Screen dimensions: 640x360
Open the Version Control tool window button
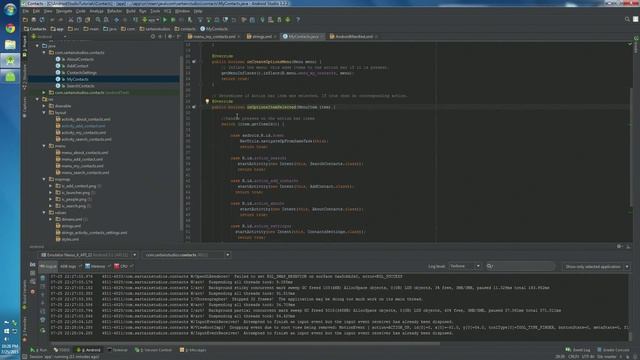pos(153,350)
